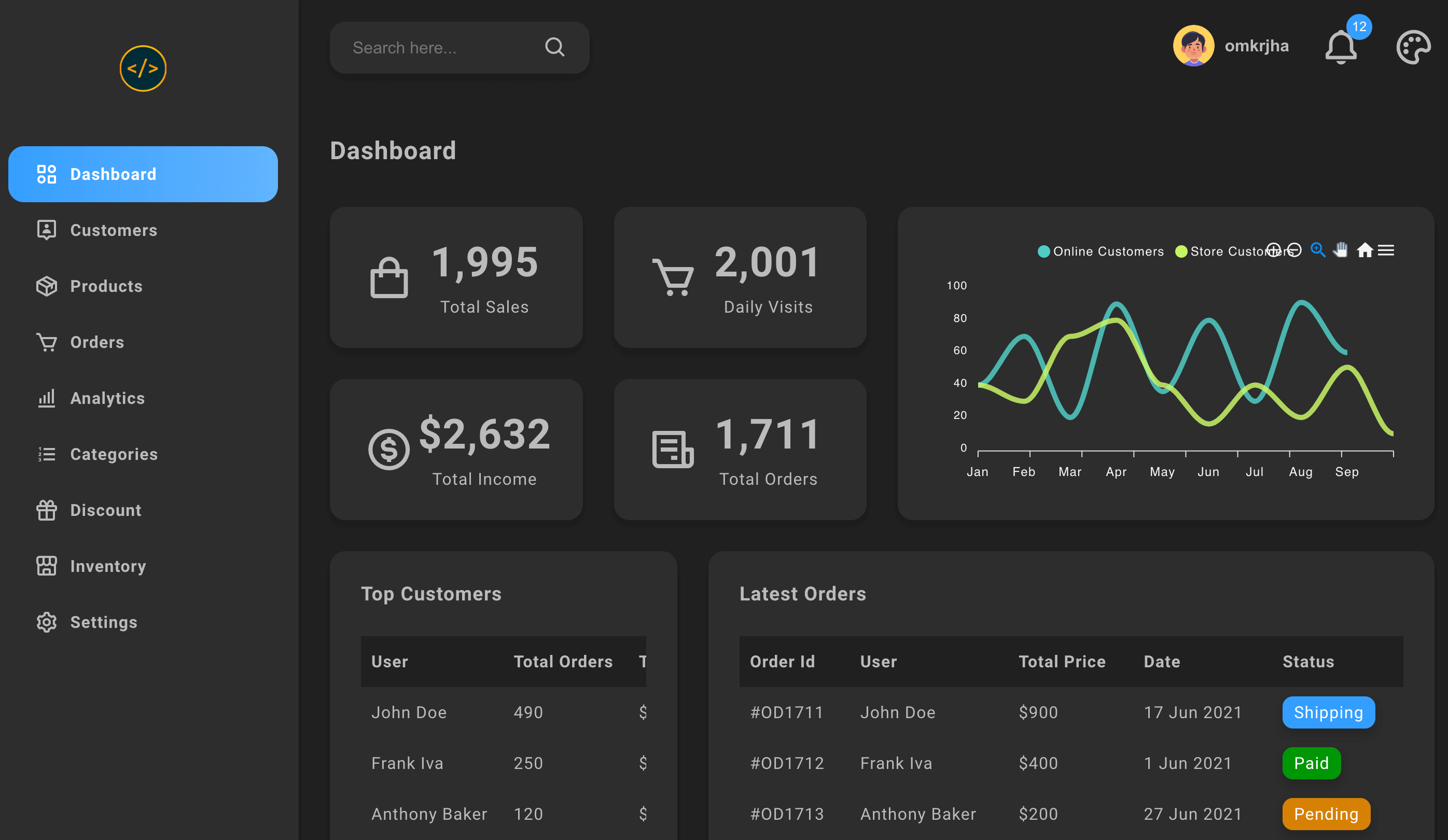Click the chart zoom-in plus icon

(x=1273, y=250)
